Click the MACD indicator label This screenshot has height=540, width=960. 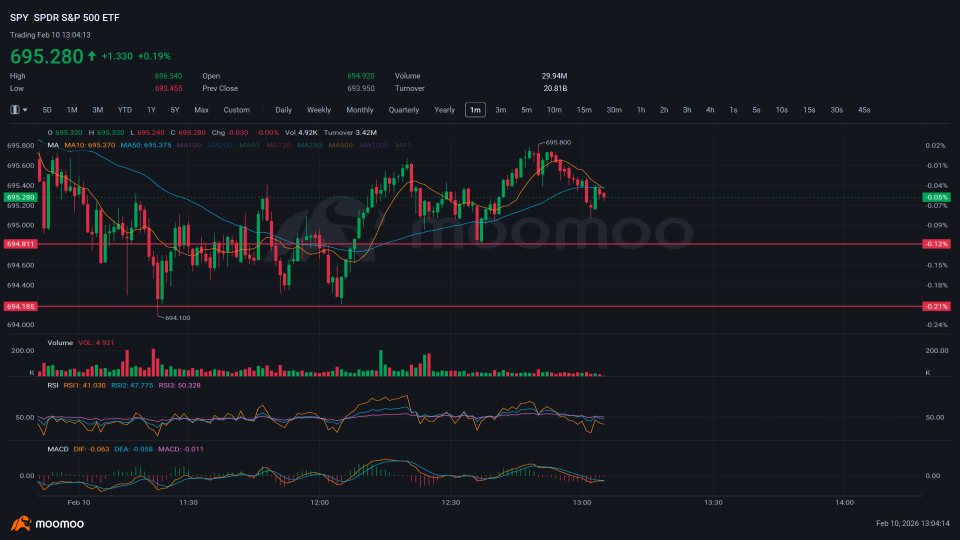58,449
